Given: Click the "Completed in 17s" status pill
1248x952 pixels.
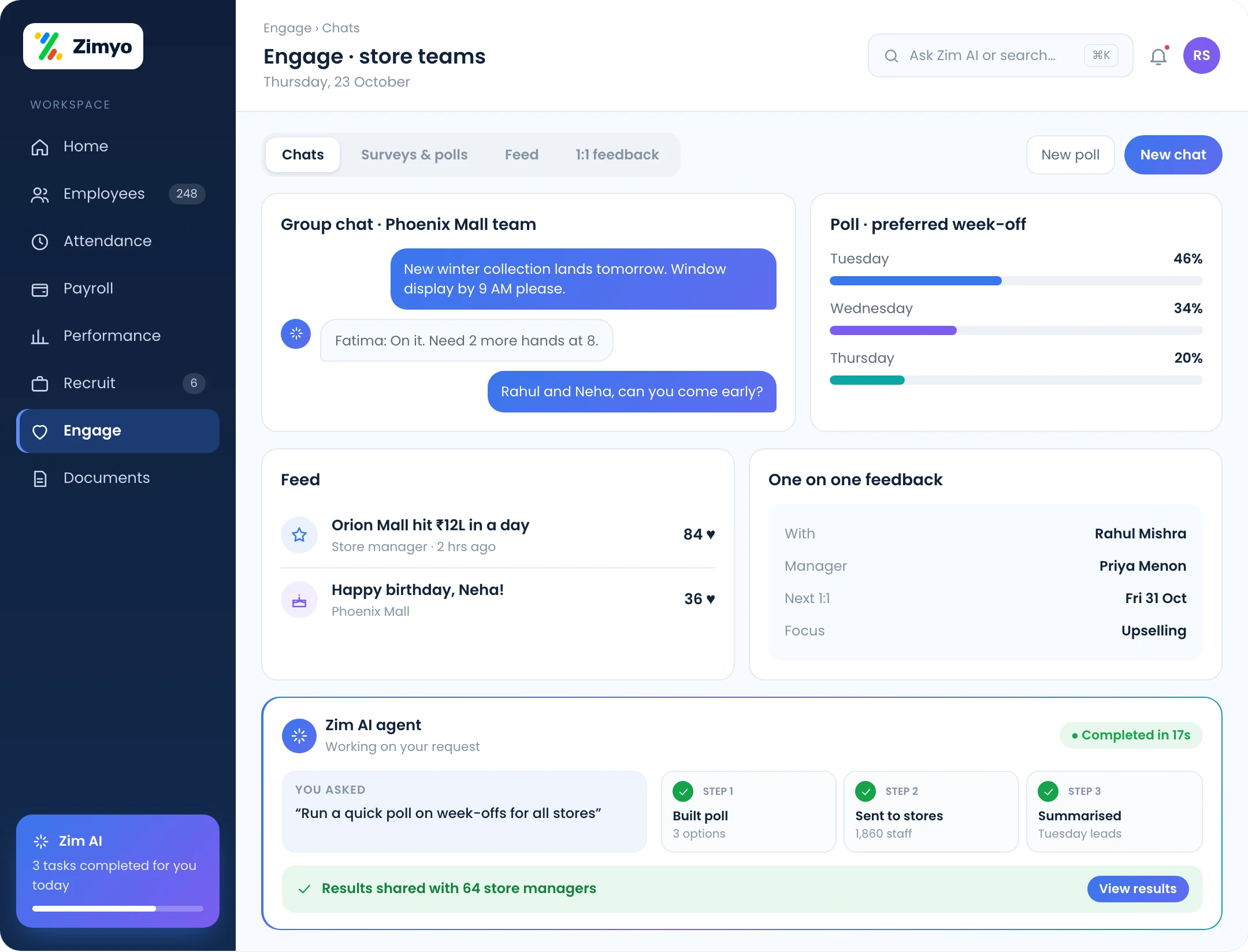Looking at the screenshot, I should (x=1131, y=735).
